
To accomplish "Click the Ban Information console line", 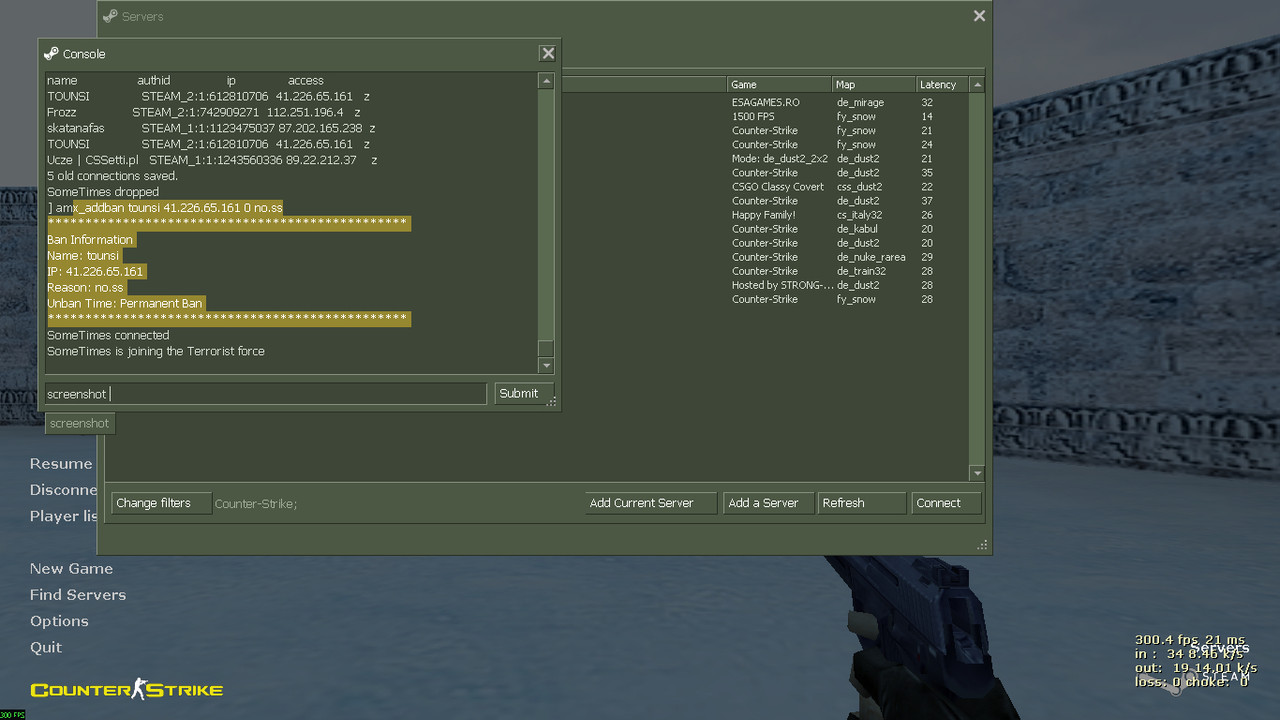I will (x=90, y=240).
